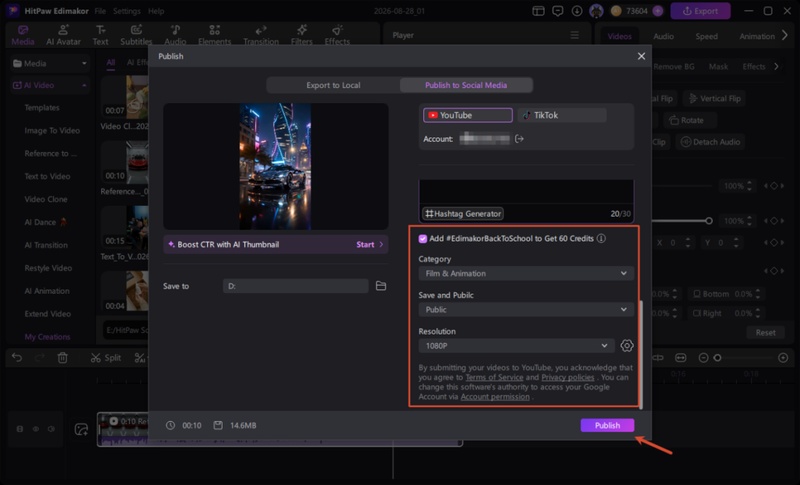Open the Transition panel

[261, 35]
